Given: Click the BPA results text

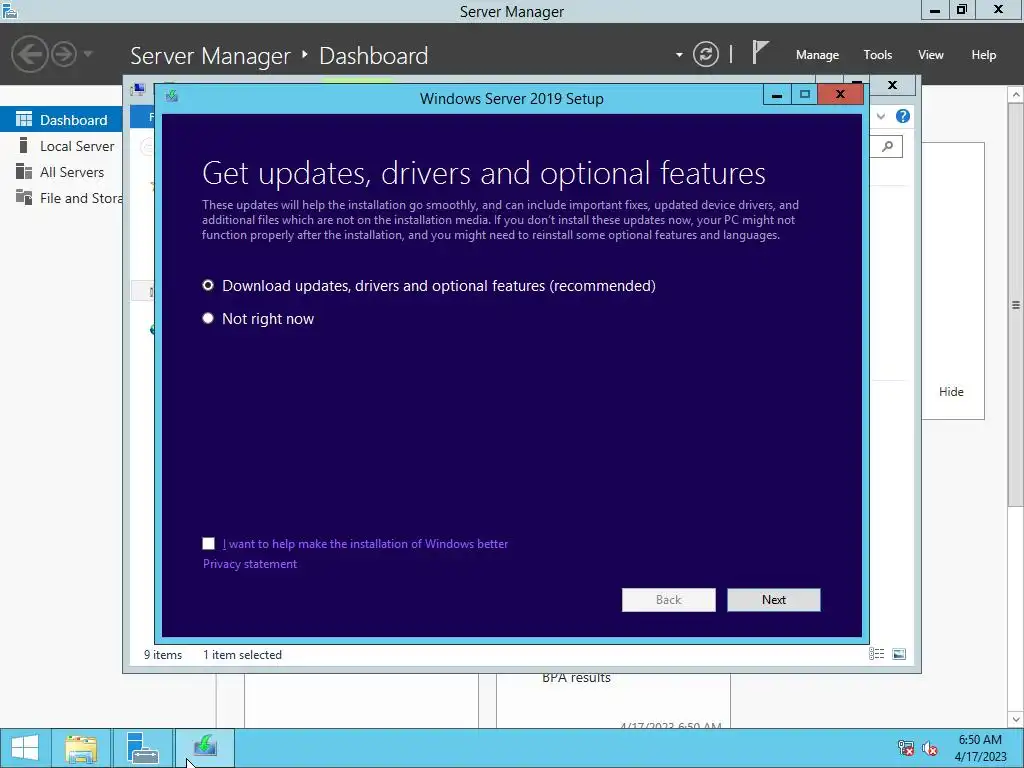Looking at the screenshot, I should (x=576, y=677).
